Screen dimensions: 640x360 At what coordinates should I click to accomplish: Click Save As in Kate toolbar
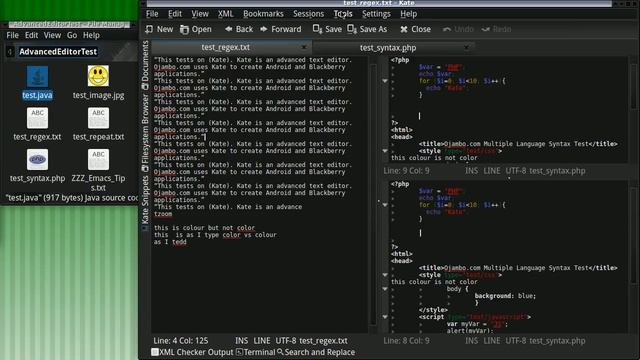367,29
